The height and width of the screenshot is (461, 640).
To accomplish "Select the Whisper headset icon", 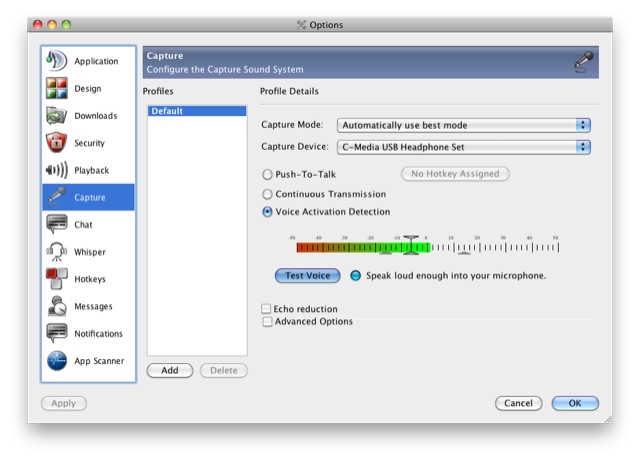I will coord(57,252).
